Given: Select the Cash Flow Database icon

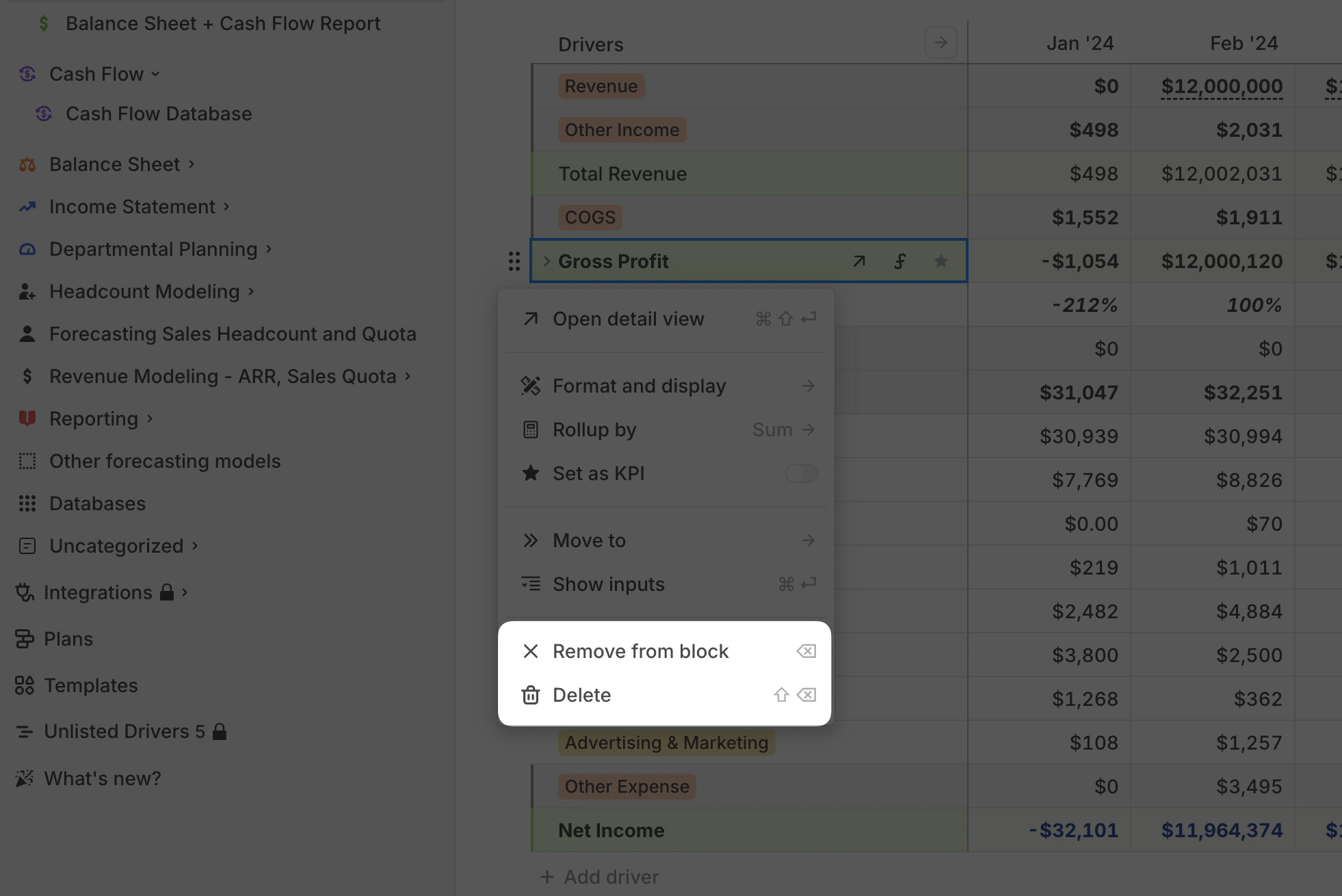Looking at the screenshot, I should (x=44, y=114).
